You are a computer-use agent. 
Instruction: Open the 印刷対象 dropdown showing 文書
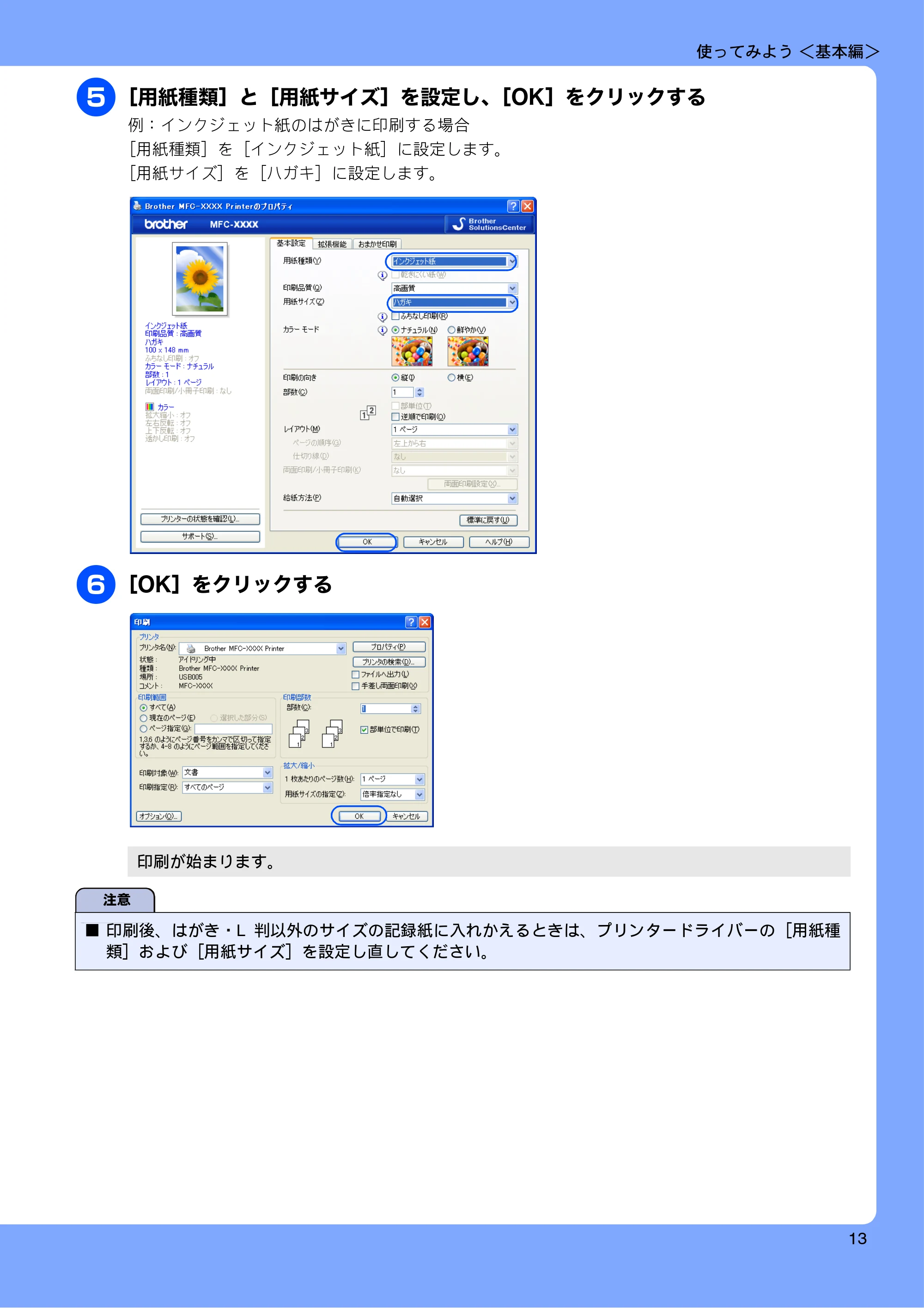(x=227, y=773)
